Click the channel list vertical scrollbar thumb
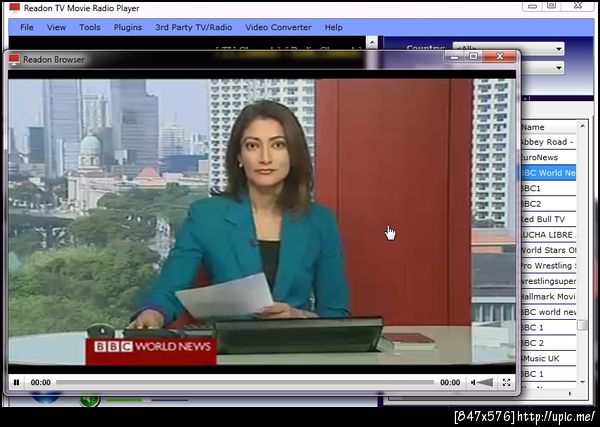Viewport: 600px width, 427px height. [x=582, y=325]
